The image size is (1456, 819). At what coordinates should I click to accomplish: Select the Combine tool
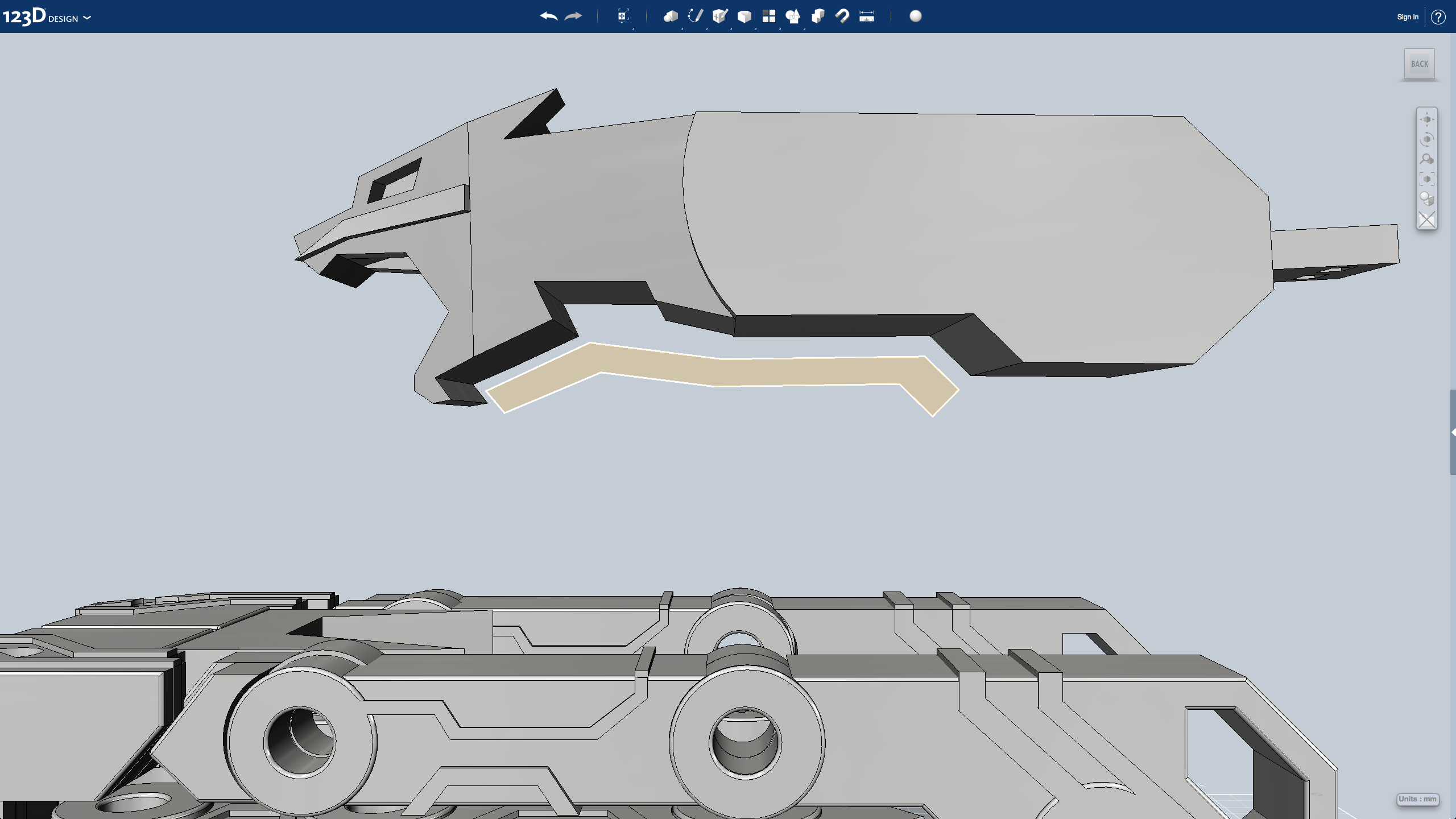tap(818, 16)
